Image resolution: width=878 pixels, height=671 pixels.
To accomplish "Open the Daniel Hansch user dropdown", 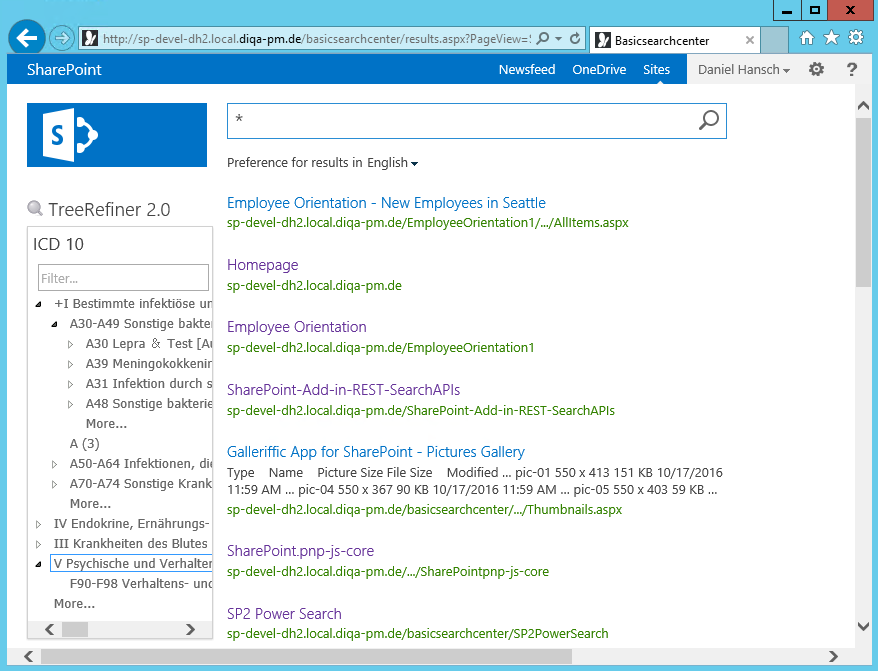I will pos(744,70).
